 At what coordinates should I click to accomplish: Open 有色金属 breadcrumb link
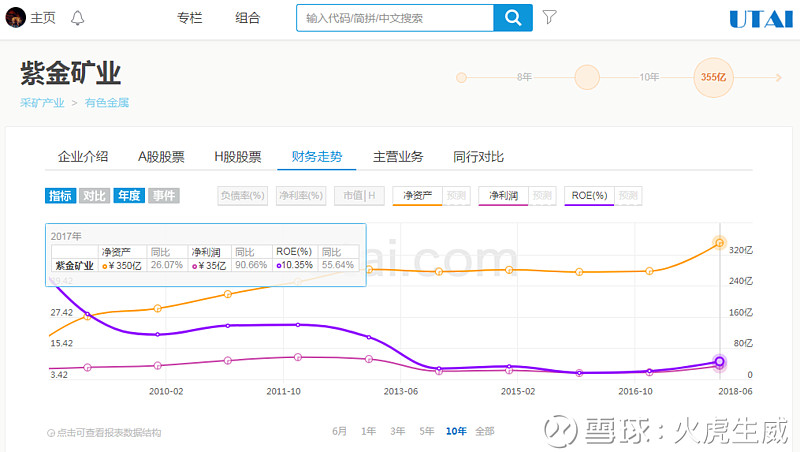coord(107,103)
